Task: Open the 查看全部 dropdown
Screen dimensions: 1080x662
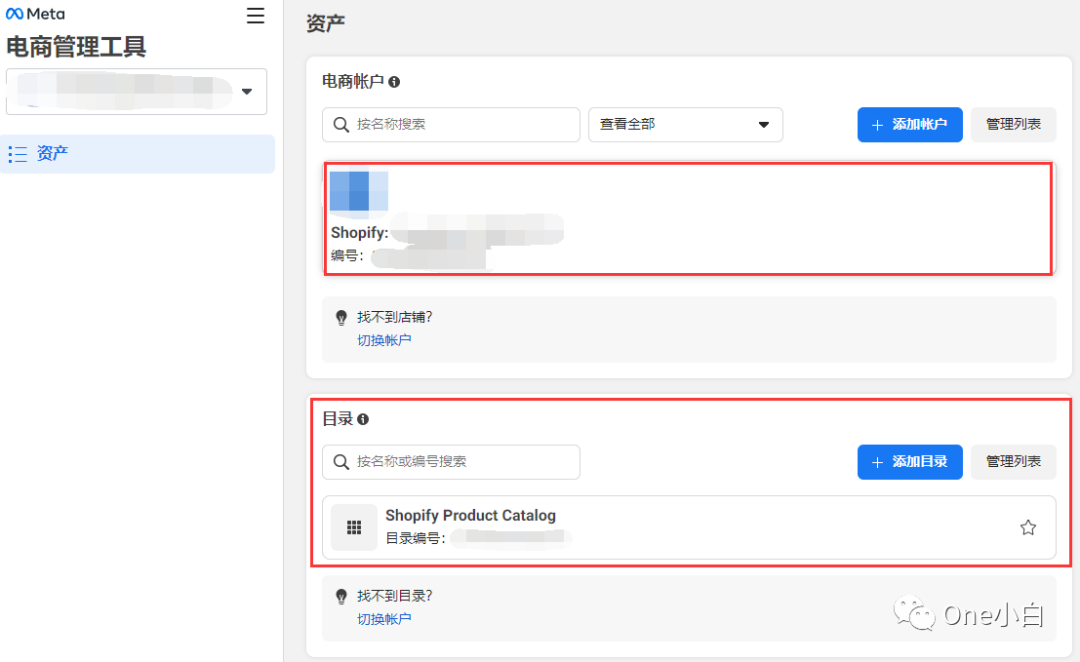Action: [x=685, y=125]
